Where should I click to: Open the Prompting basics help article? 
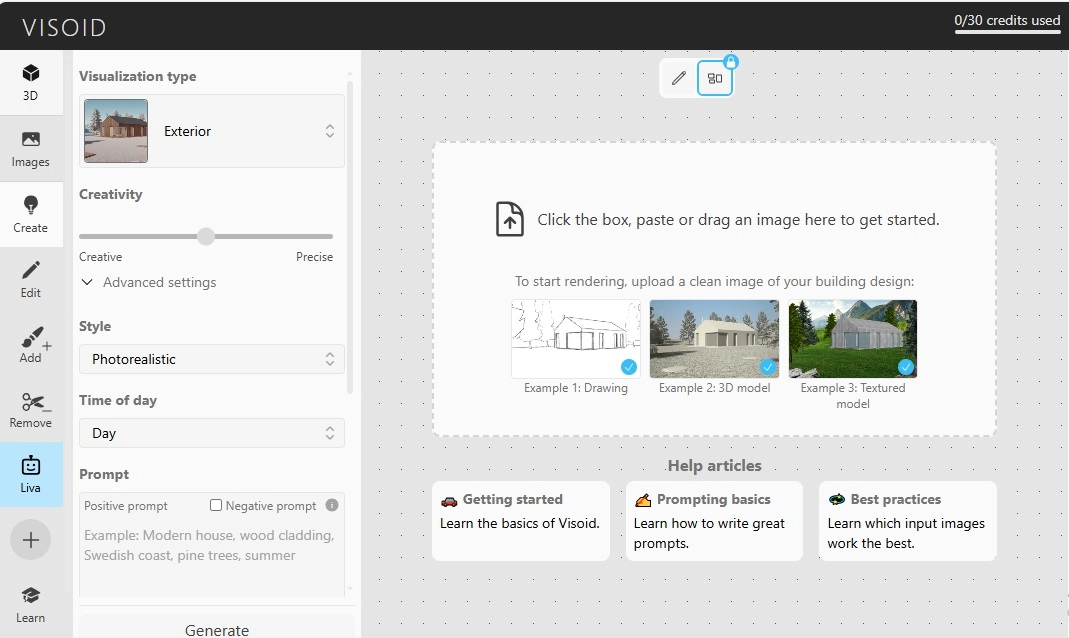714,521
